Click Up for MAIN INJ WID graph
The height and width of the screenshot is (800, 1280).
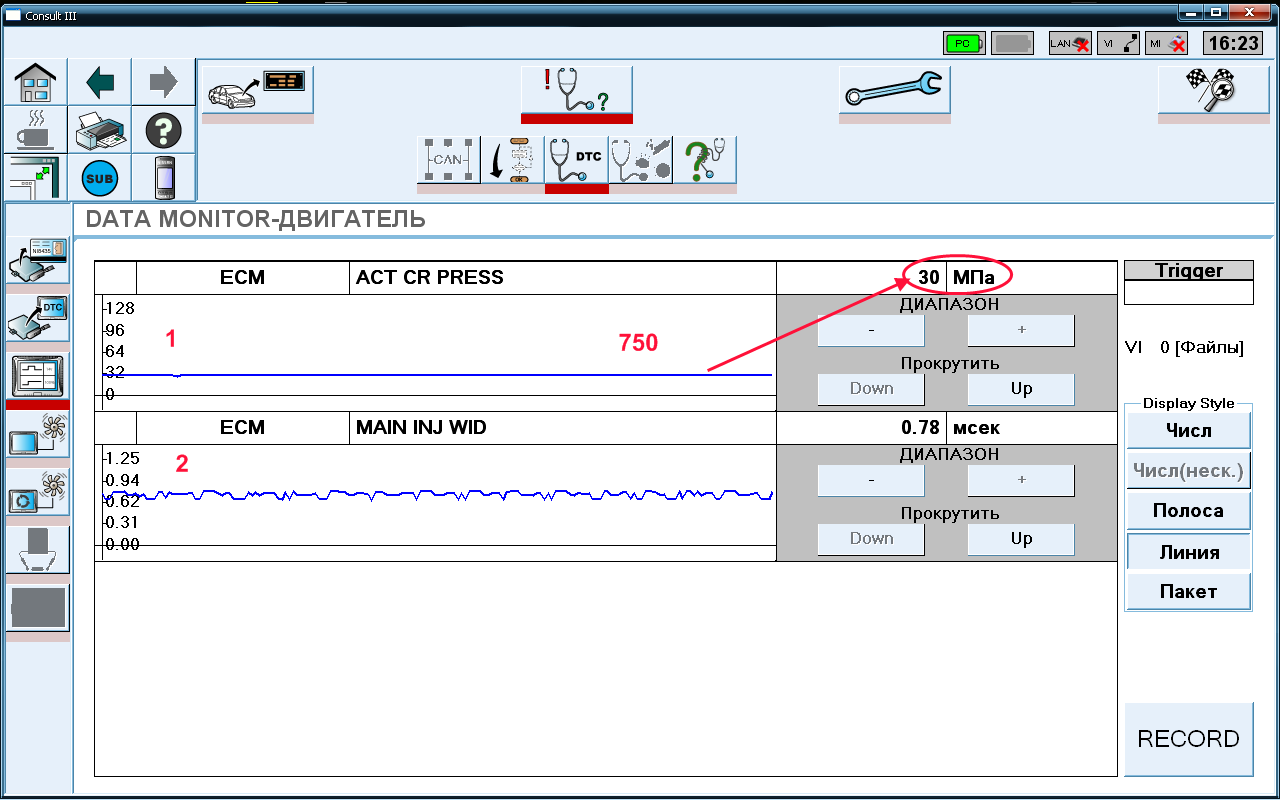pos(1021,539)
